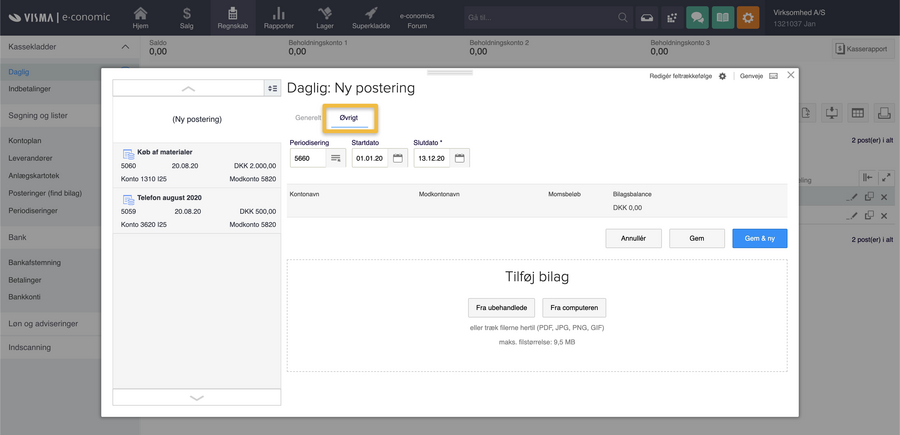Click the list sort toggle icon
Viewport: 900px width, 435px height.
(x=273, y=88)
